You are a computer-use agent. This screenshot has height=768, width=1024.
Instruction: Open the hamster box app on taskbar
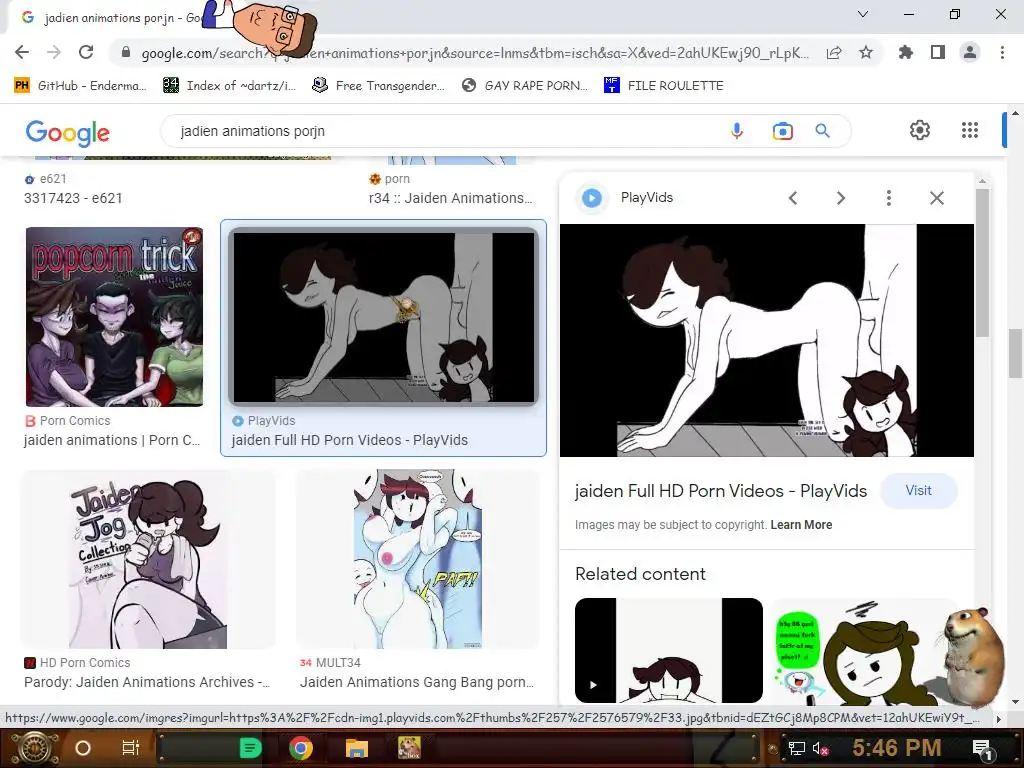(x=409, y=748)
